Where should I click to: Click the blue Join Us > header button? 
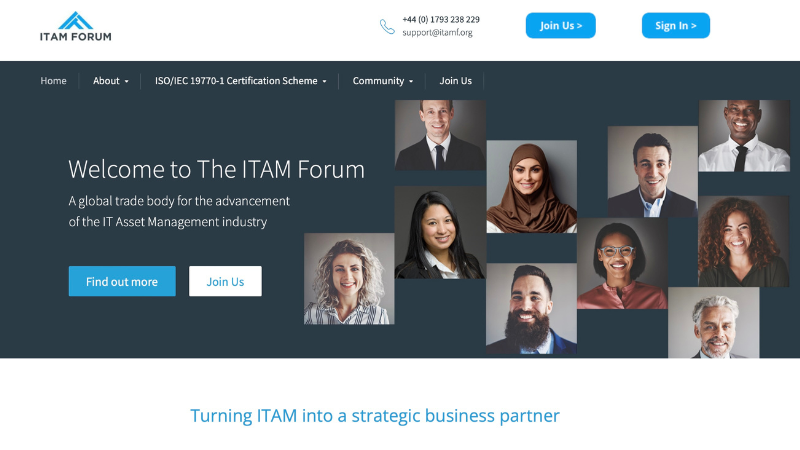point(561,26)
